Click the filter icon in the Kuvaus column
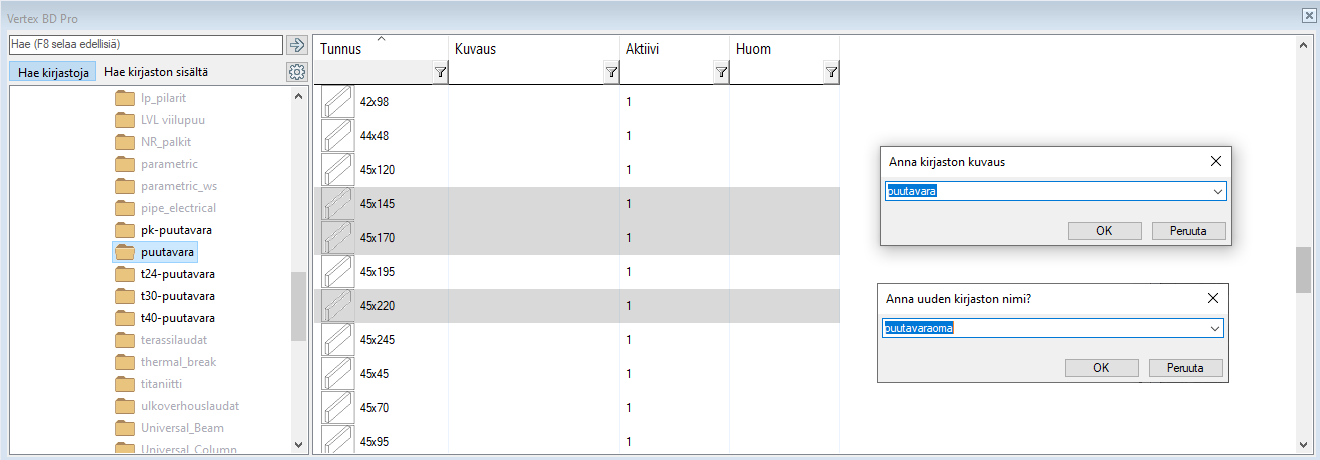1320x460 pixels. click(611, 72)
